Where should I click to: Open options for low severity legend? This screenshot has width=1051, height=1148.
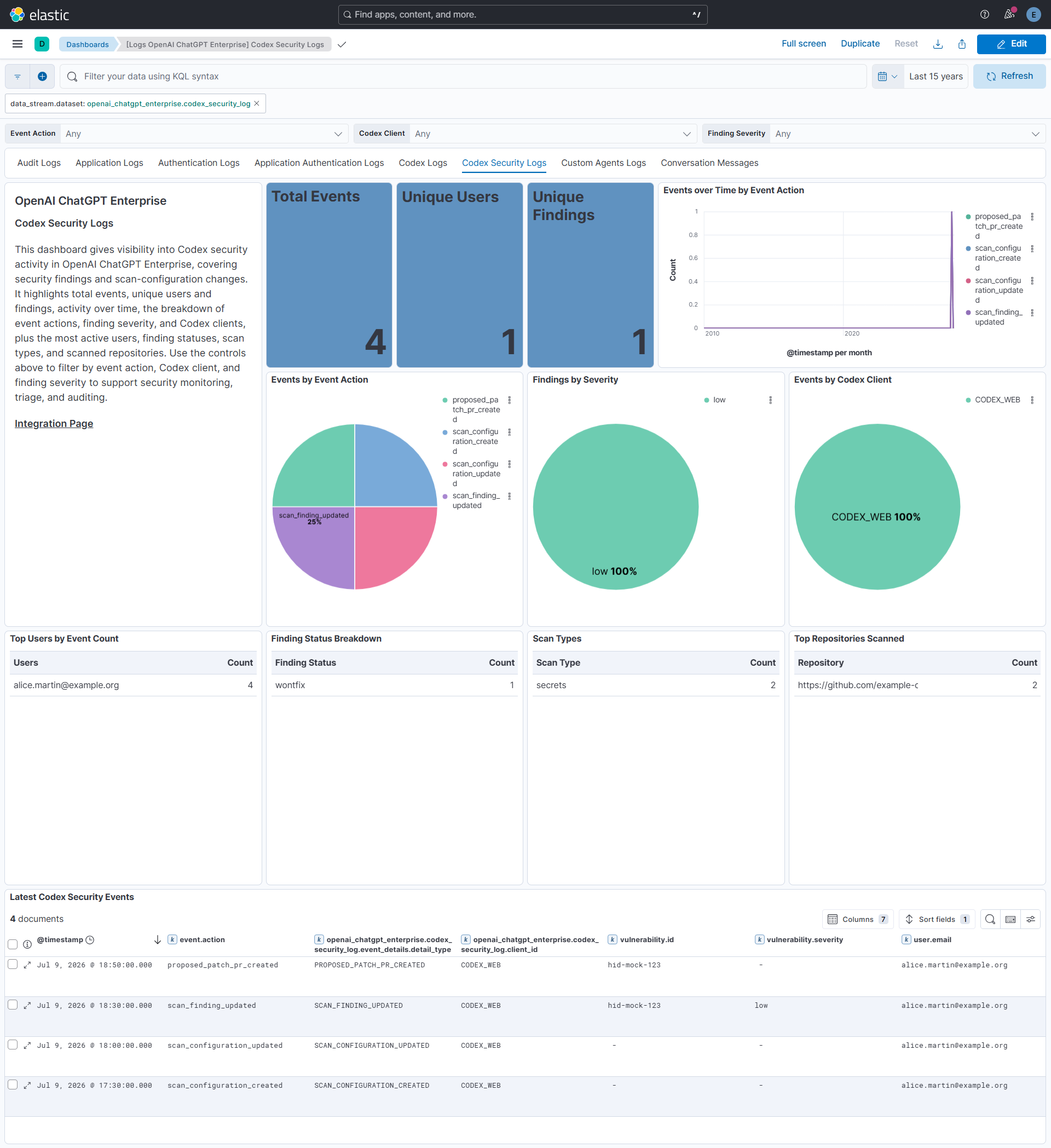770,400
